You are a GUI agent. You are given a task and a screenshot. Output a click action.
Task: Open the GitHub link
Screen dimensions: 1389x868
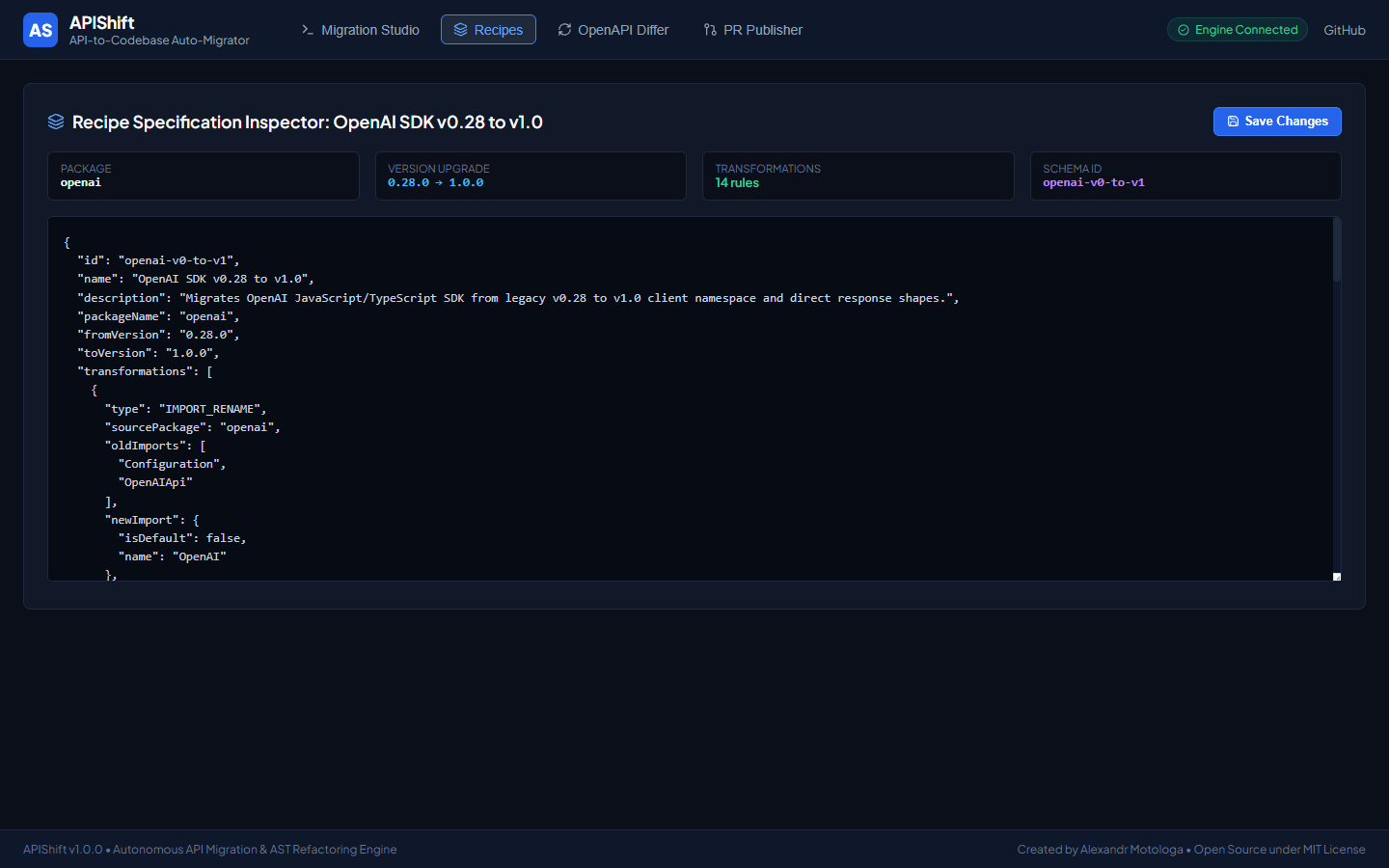click(1344, 30)
